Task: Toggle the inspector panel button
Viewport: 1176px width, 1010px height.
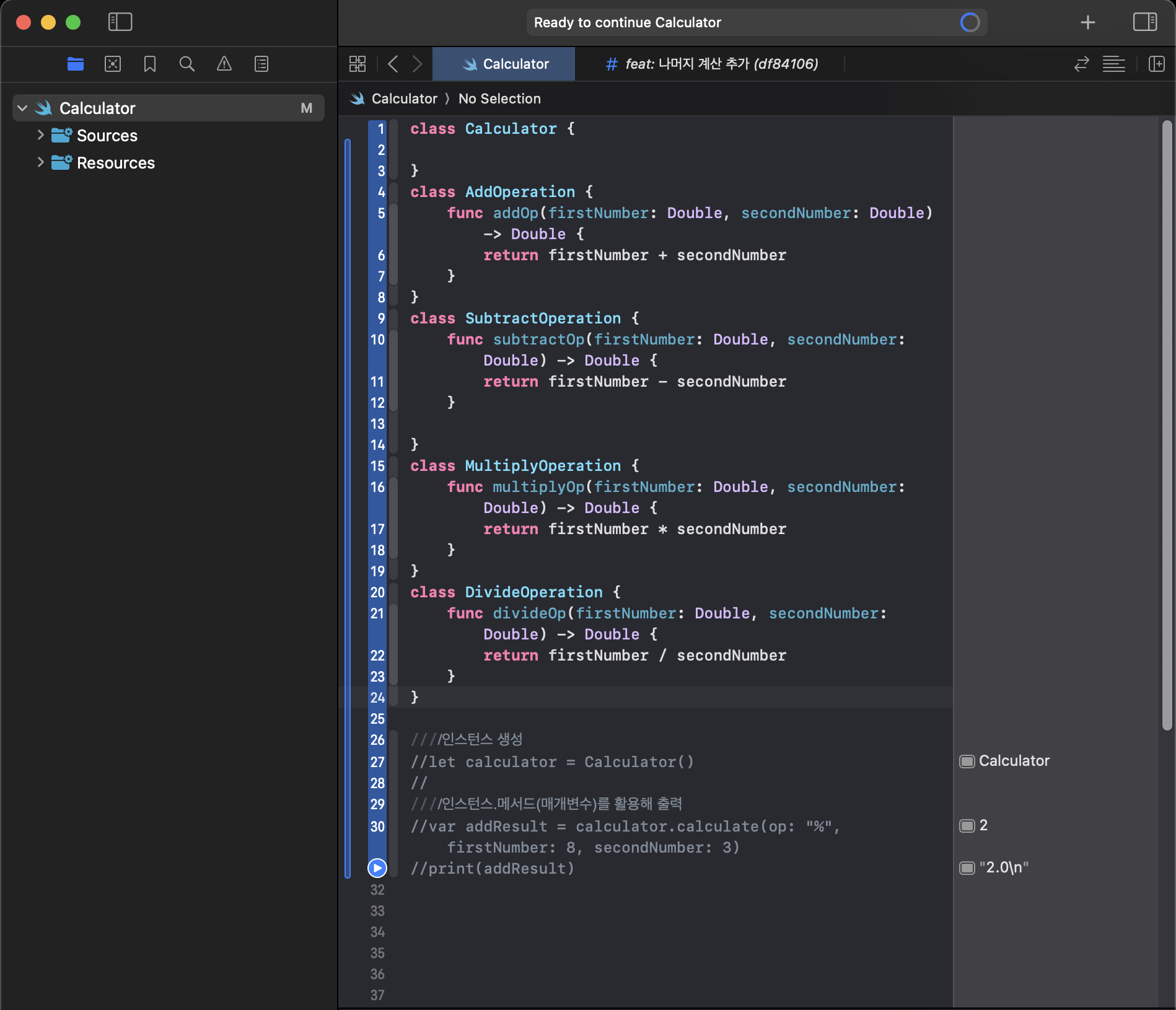Action: coord(1145,22)
